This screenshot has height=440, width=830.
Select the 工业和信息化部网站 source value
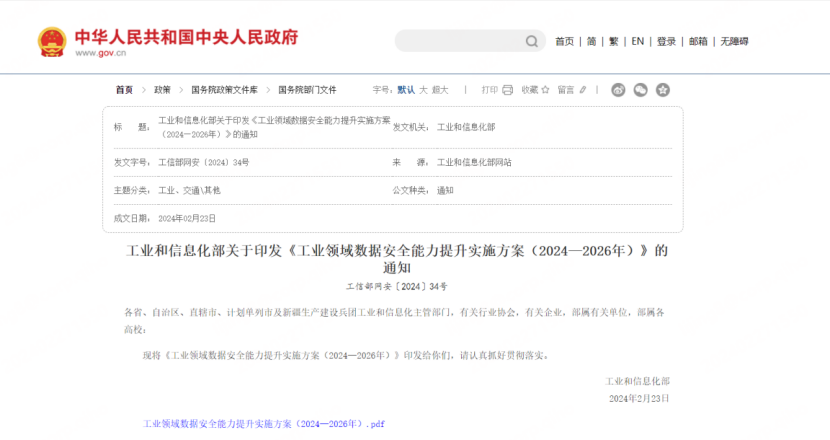474,163
